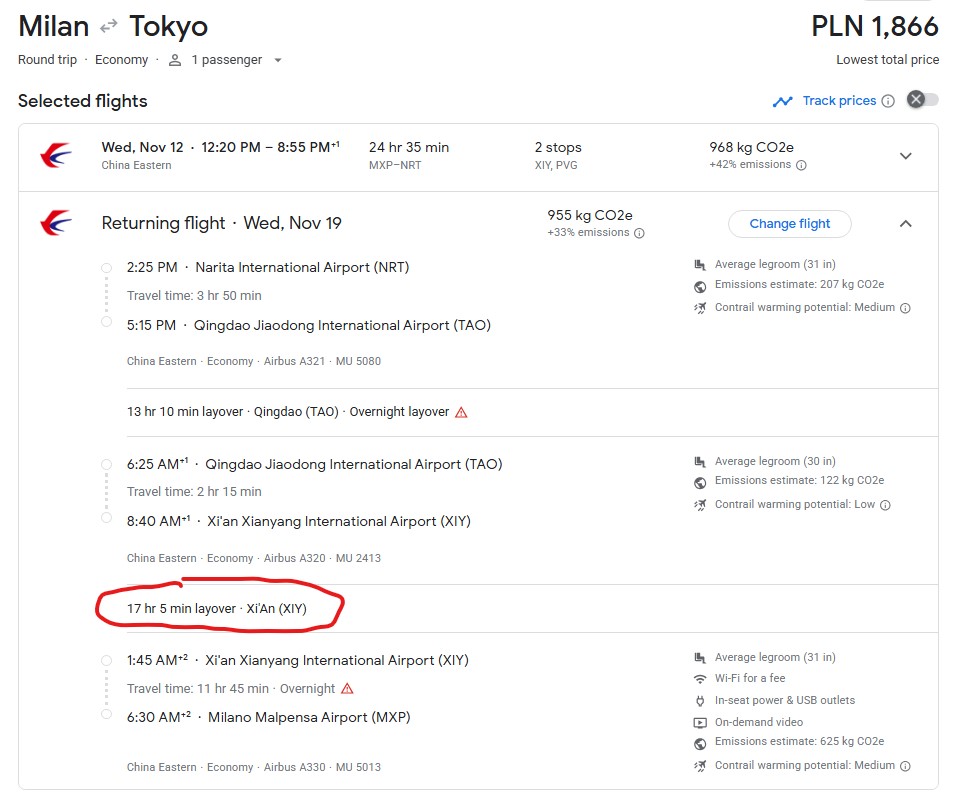
Task: Click Overnight layover warning triangle at Qingdao
Action: (461, 412)
